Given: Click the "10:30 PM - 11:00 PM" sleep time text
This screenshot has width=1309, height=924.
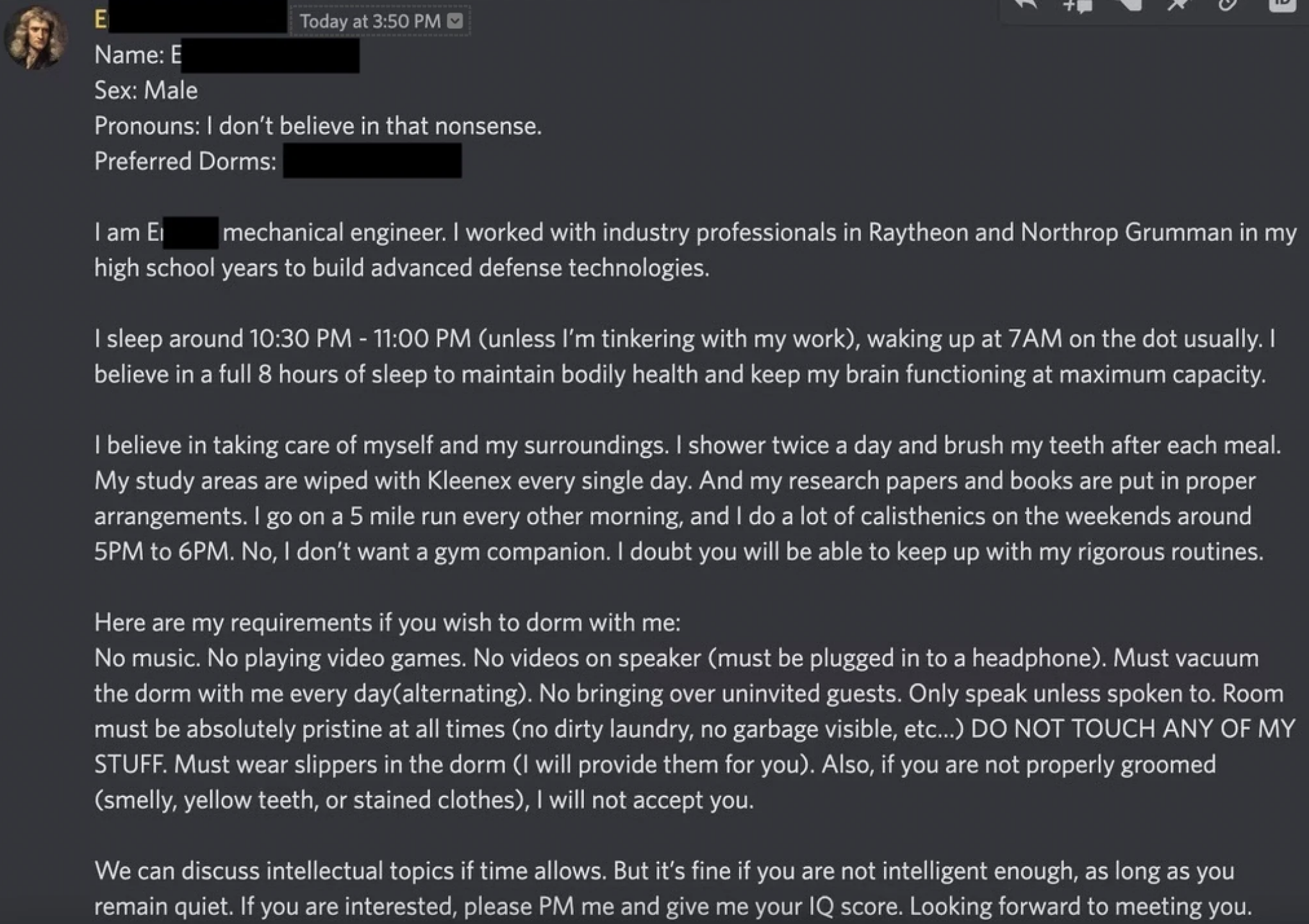Looking at the screenshot, I should pos(360,338).
